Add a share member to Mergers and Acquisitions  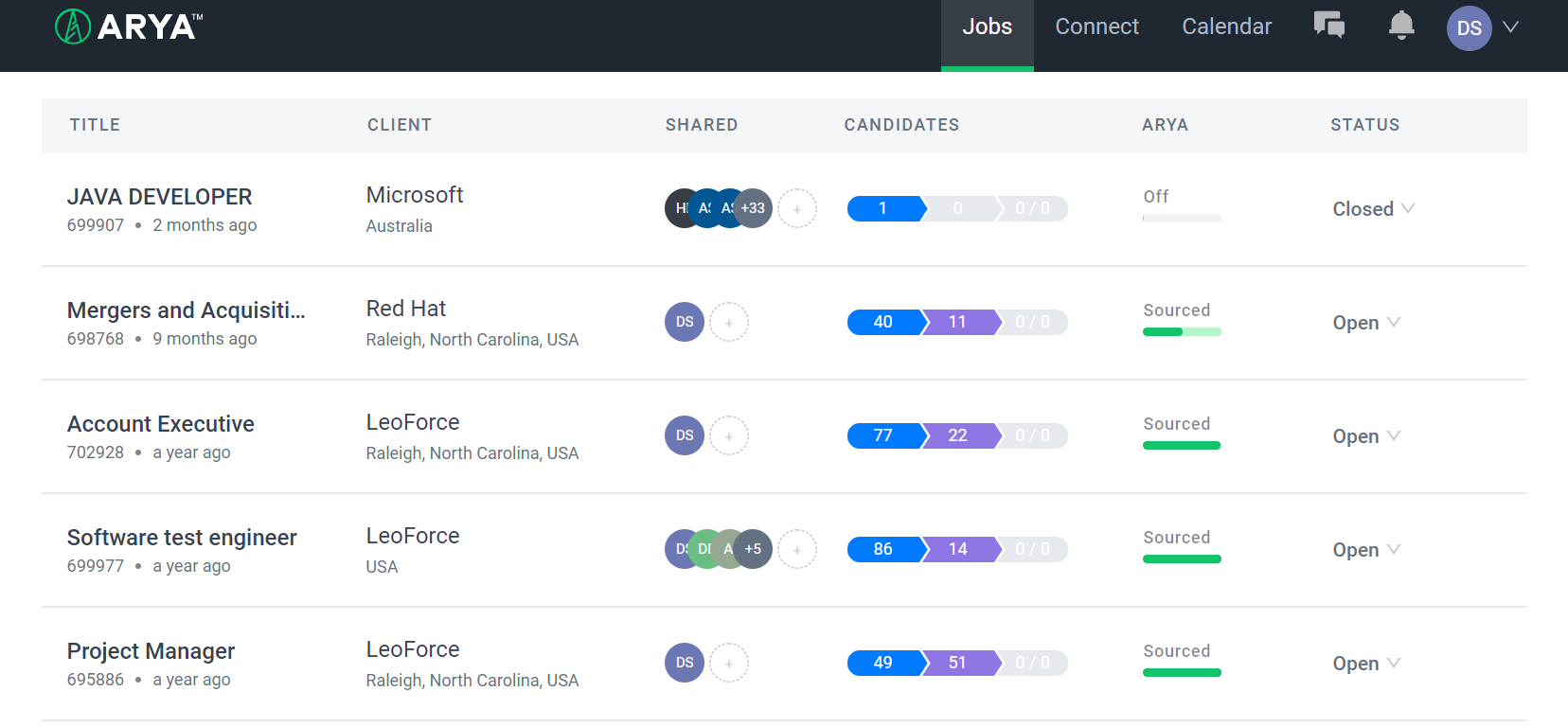click(x=729, y=322)
